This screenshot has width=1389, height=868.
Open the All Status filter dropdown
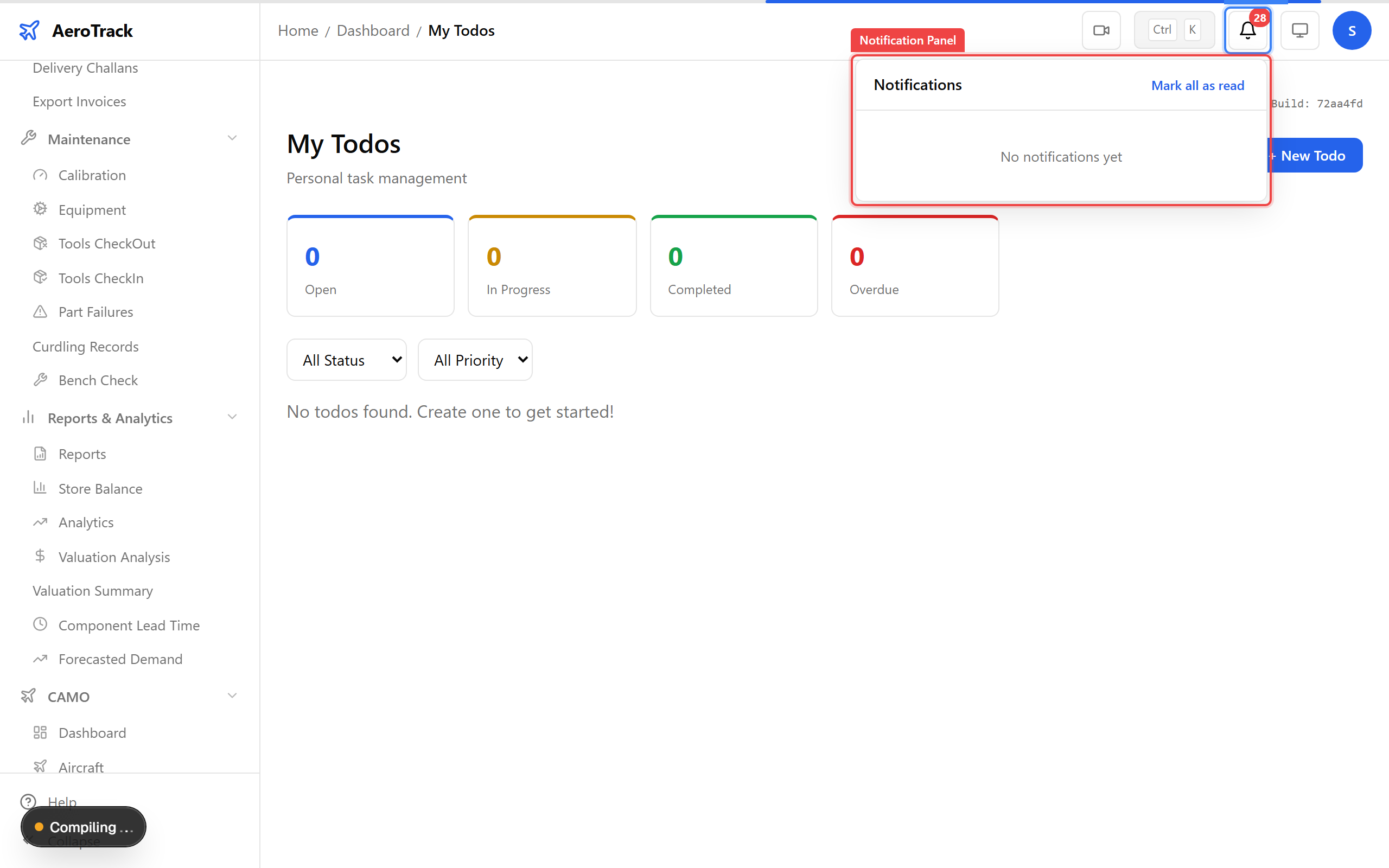click(x=346, y=359)
